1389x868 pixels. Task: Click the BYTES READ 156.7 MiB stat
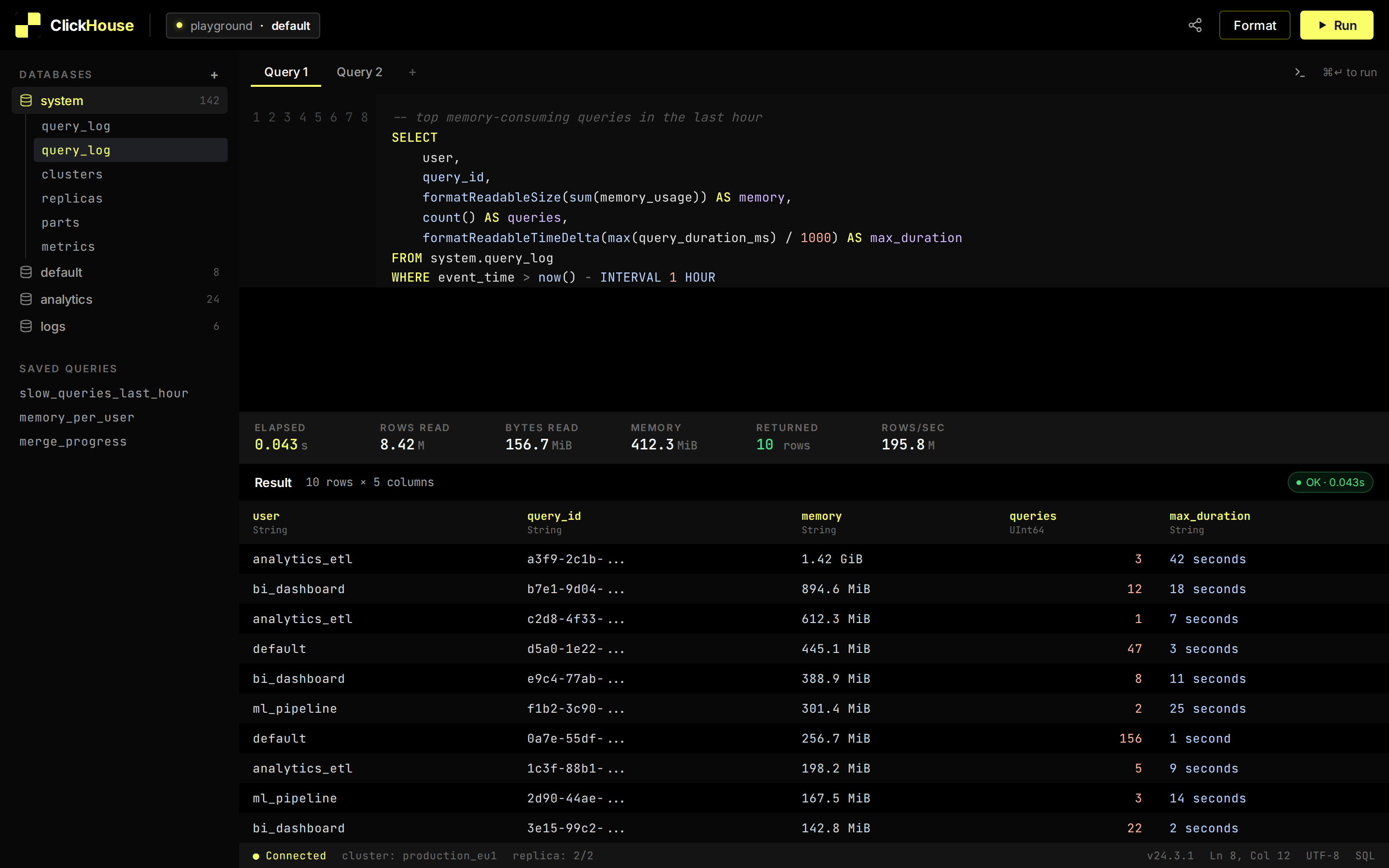pyautogui.click(x=542, y=437)
